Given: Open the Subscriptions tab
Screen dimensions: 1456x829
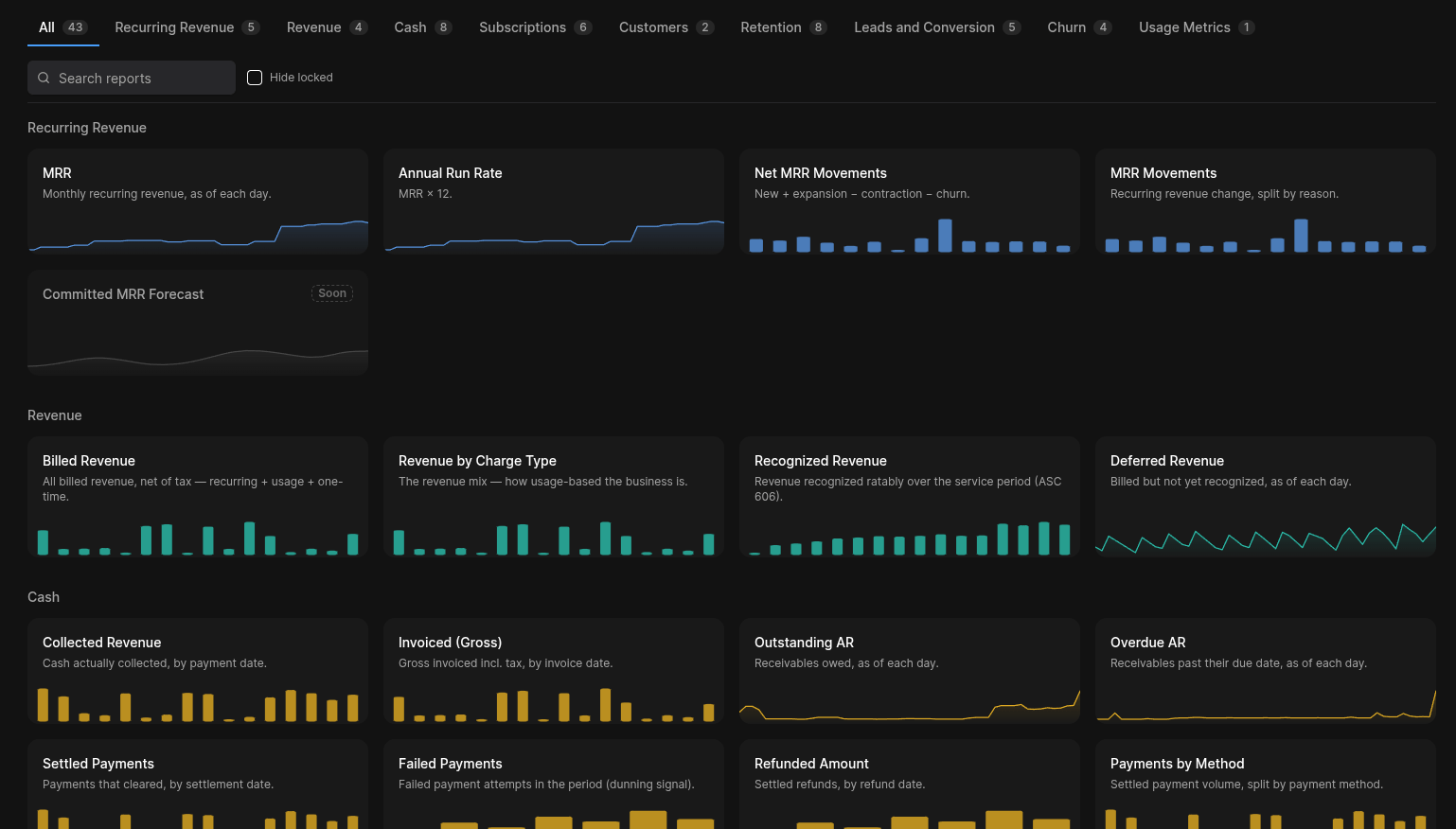Looking at the screenshot, I should tap(536, 27).
